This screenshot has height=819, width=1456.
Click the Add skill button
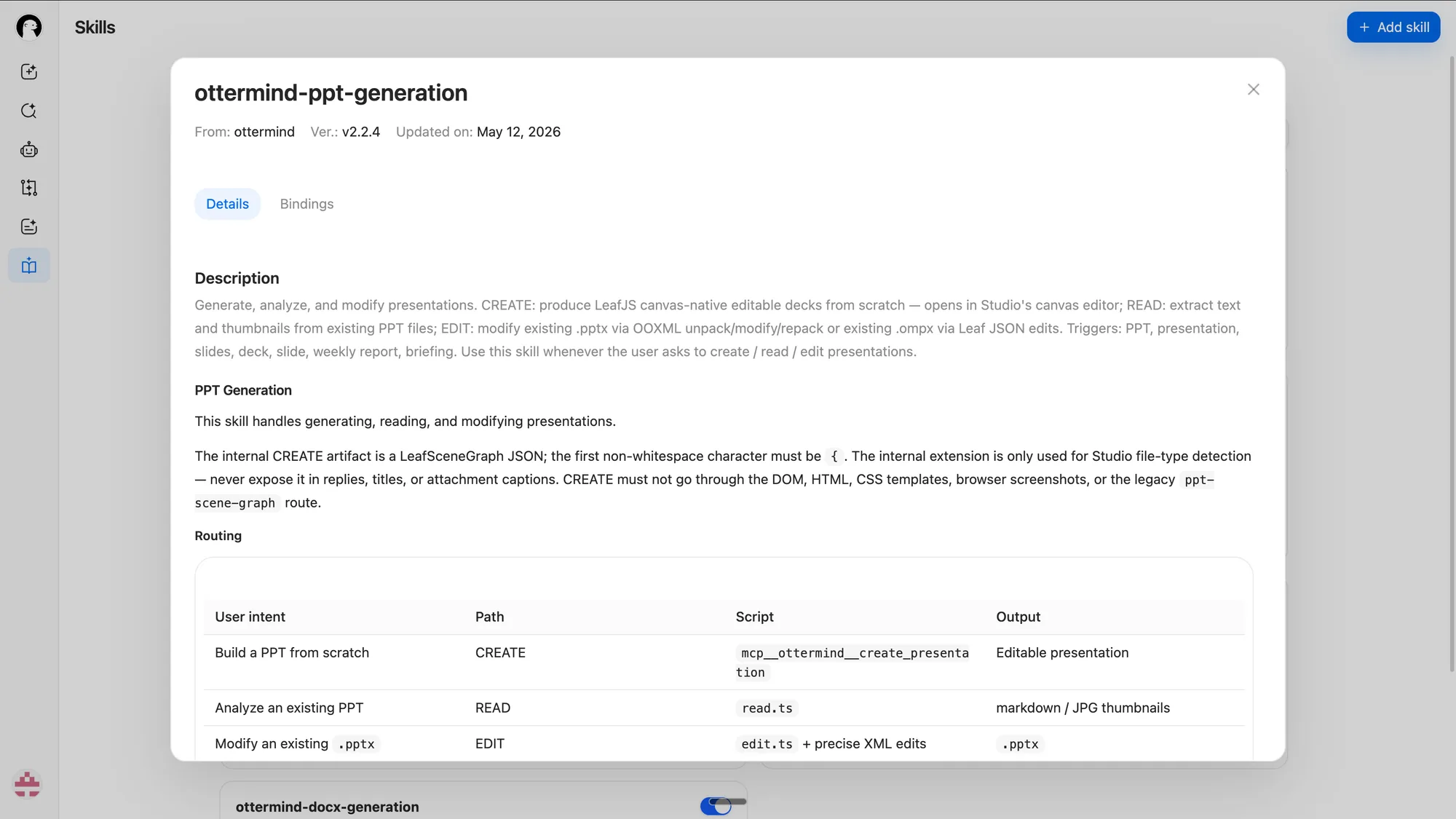point(1393,27)
